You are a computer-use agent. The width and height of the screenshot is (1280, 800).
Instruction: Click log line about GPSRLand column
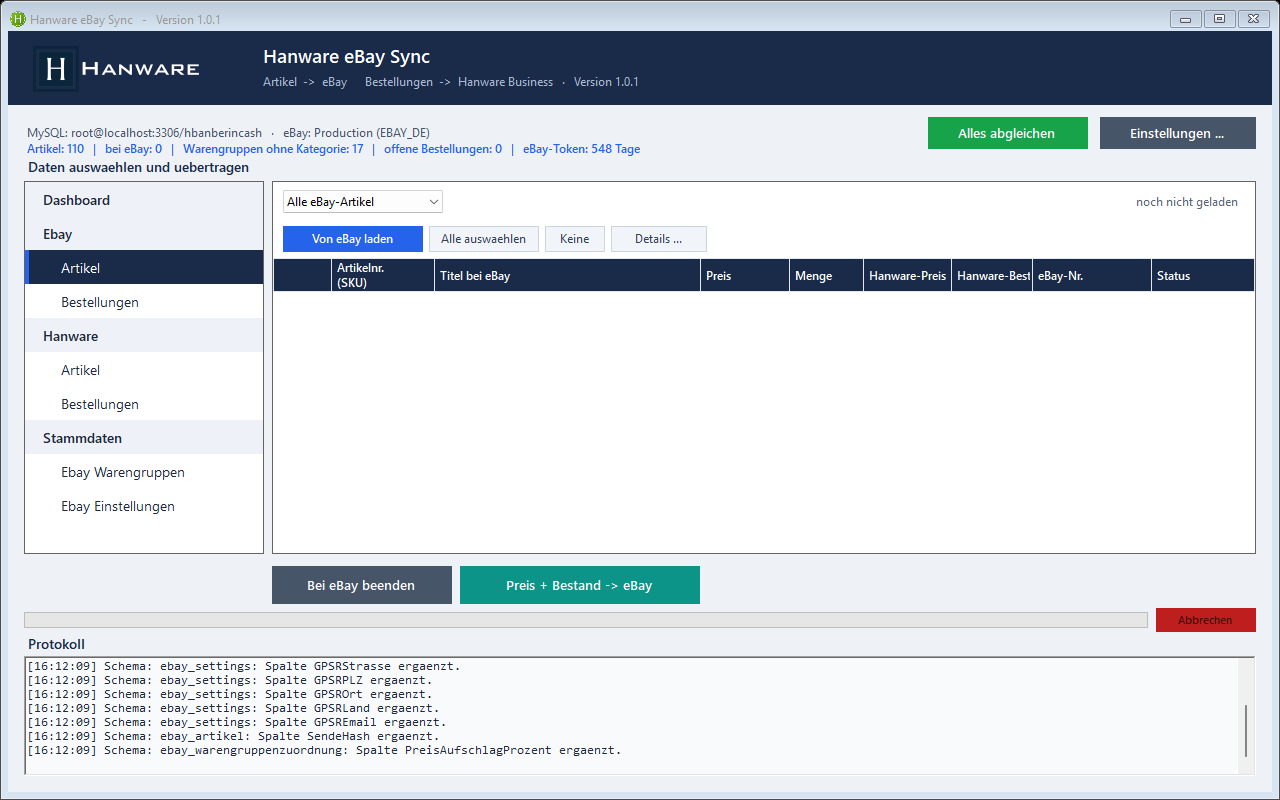(233, 708)
